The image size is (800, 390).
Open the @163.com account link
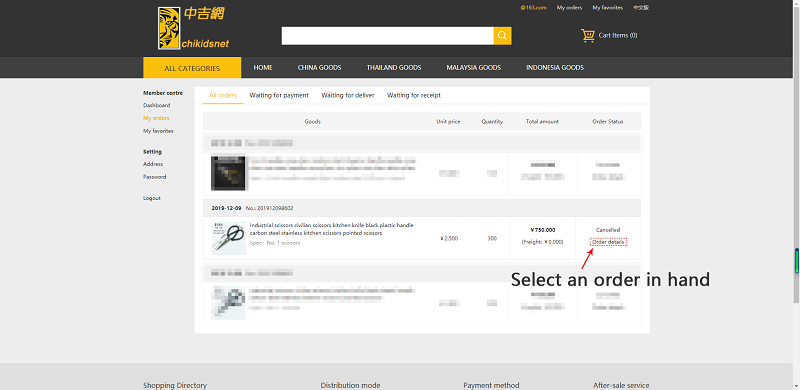[533, 8]
